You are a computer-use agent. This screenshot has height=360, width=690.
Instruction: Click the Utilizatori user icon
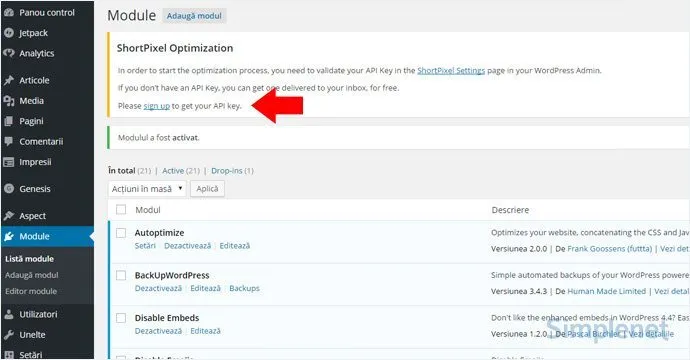pyautogui.click(x=9, y=314)
